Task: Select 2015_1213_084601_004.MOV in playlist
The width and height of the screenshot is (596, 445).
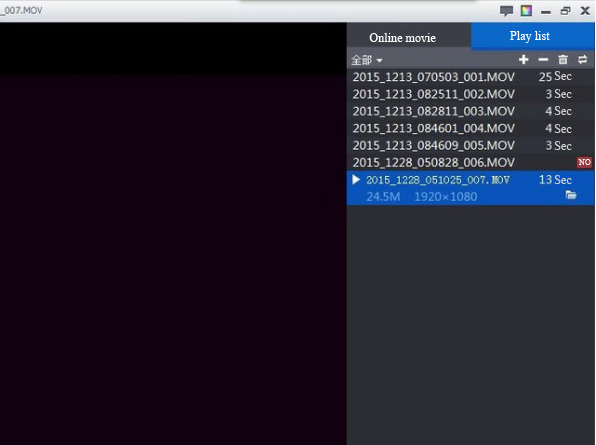Action: pos(471,128)
